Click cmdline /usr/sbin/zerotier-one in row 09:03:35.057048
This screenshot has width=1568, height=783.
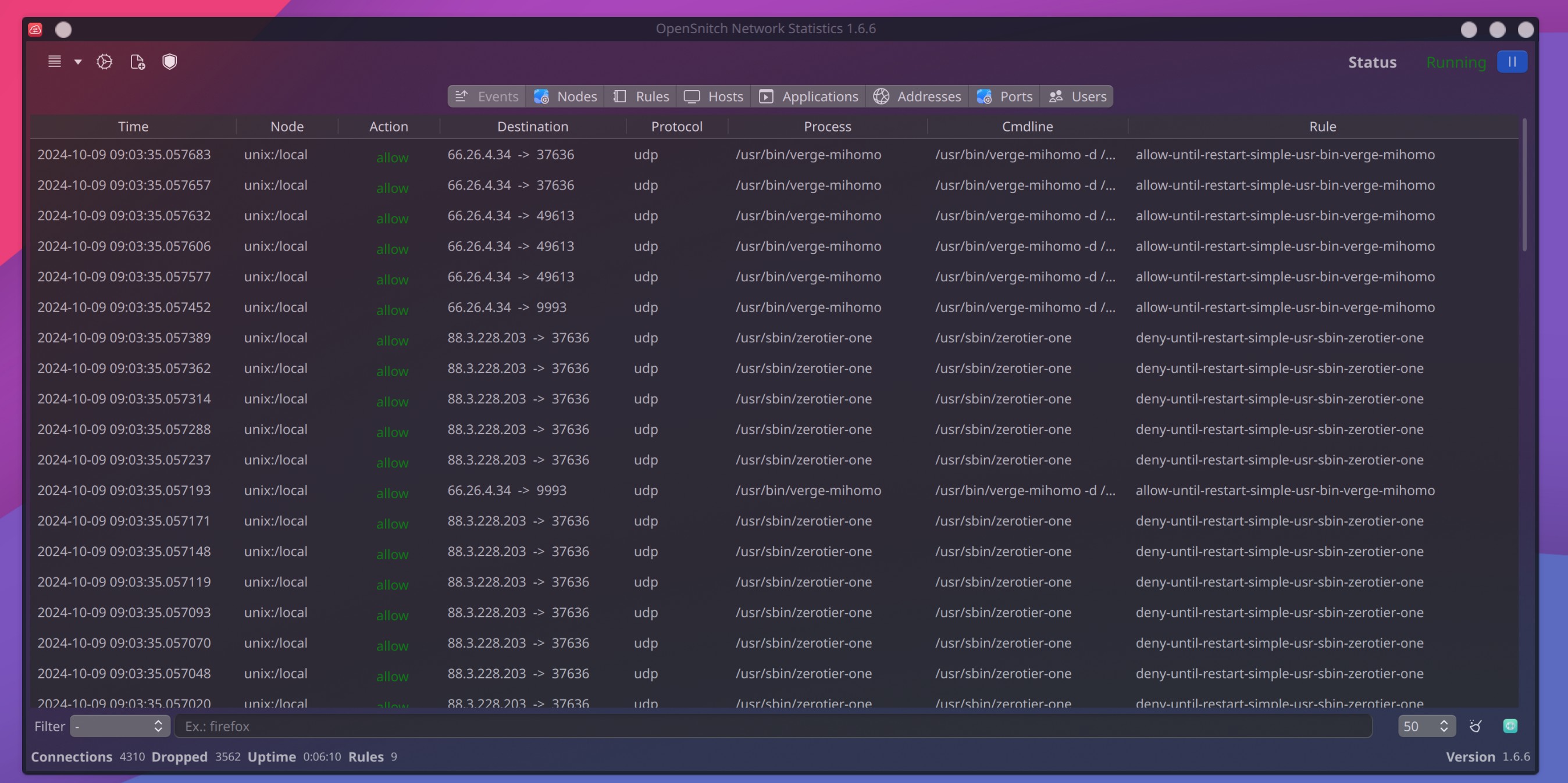(x=1003, y=674)
